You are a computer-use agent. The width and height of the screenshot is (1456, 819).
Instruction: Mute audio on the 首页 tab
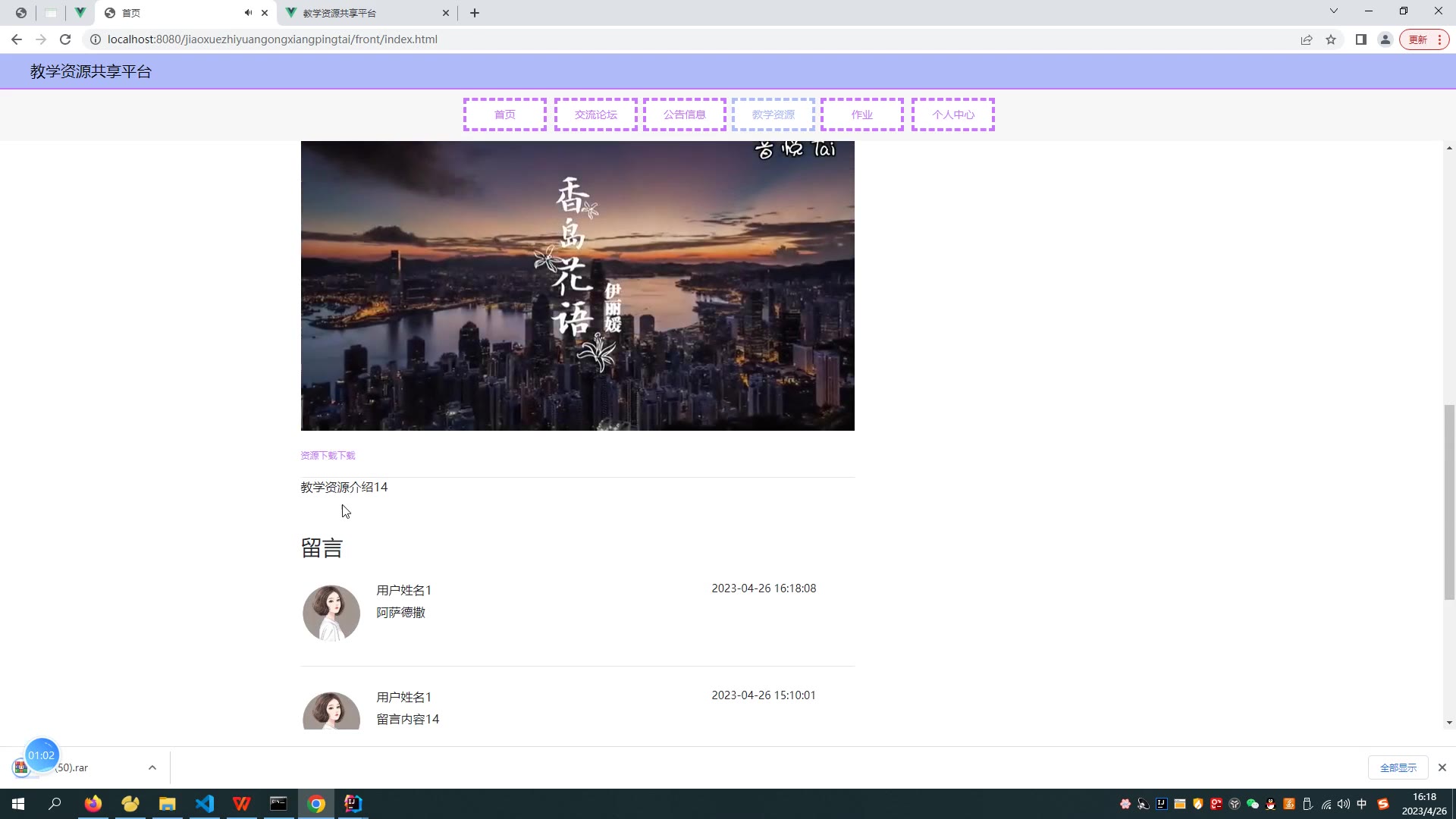pos(248,13)
